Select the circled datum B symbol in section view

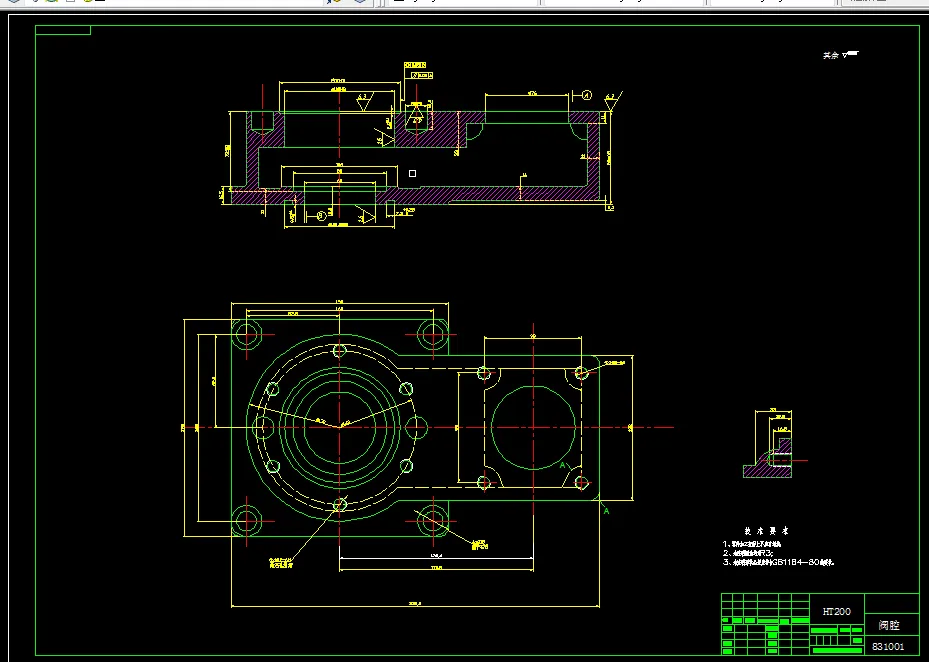point(322,216)
